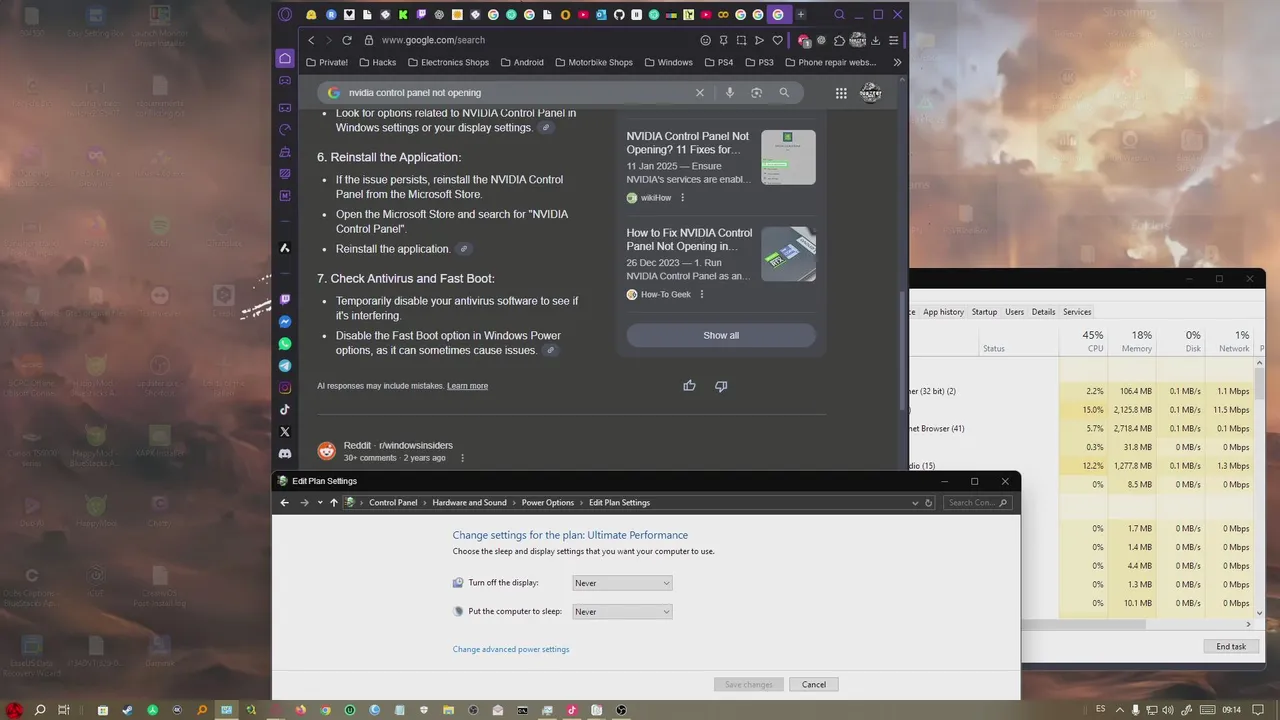
Task: Open more options for the Reddit result
Action: [462, 458]
